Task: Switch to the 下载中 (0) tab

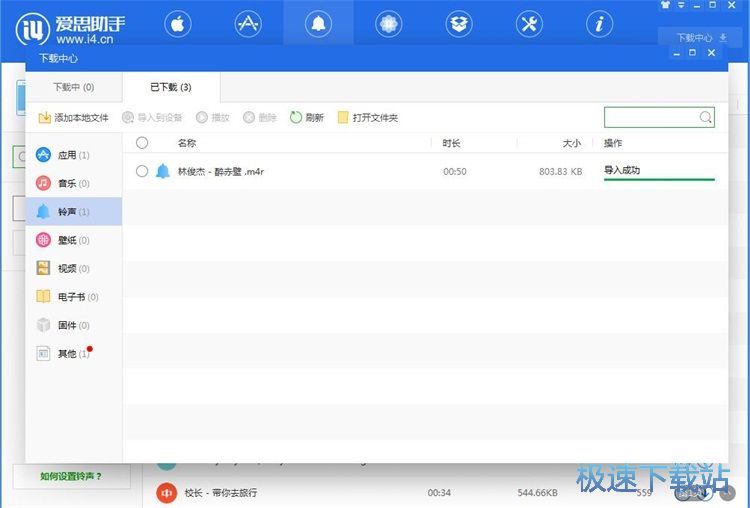Action: (x=74, y=87)
